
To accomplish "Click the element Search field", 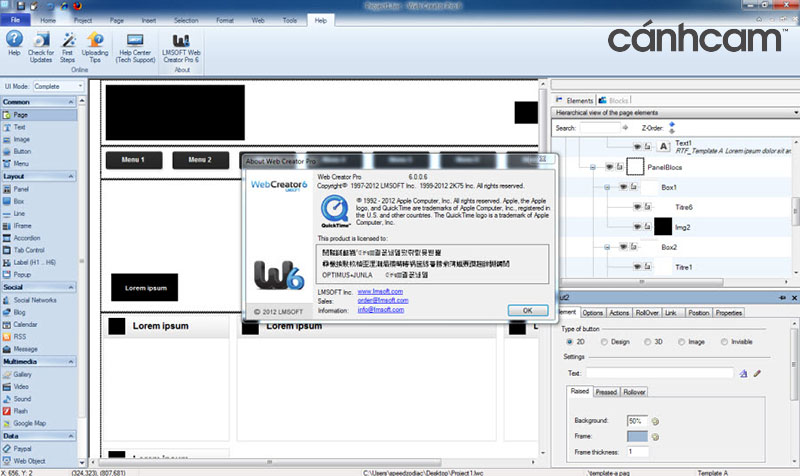I will coord(600,128).
